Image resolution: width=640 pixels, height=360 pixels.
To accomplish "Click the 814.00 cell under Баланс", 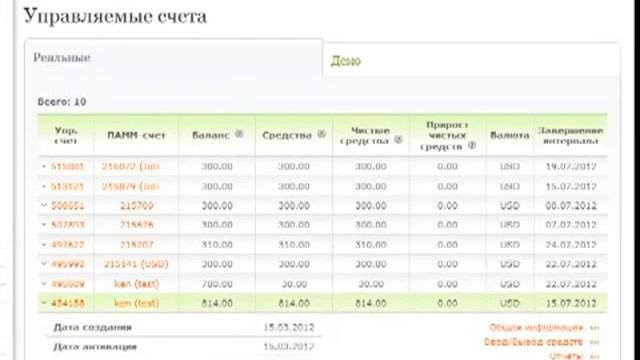I will point(217,304).
